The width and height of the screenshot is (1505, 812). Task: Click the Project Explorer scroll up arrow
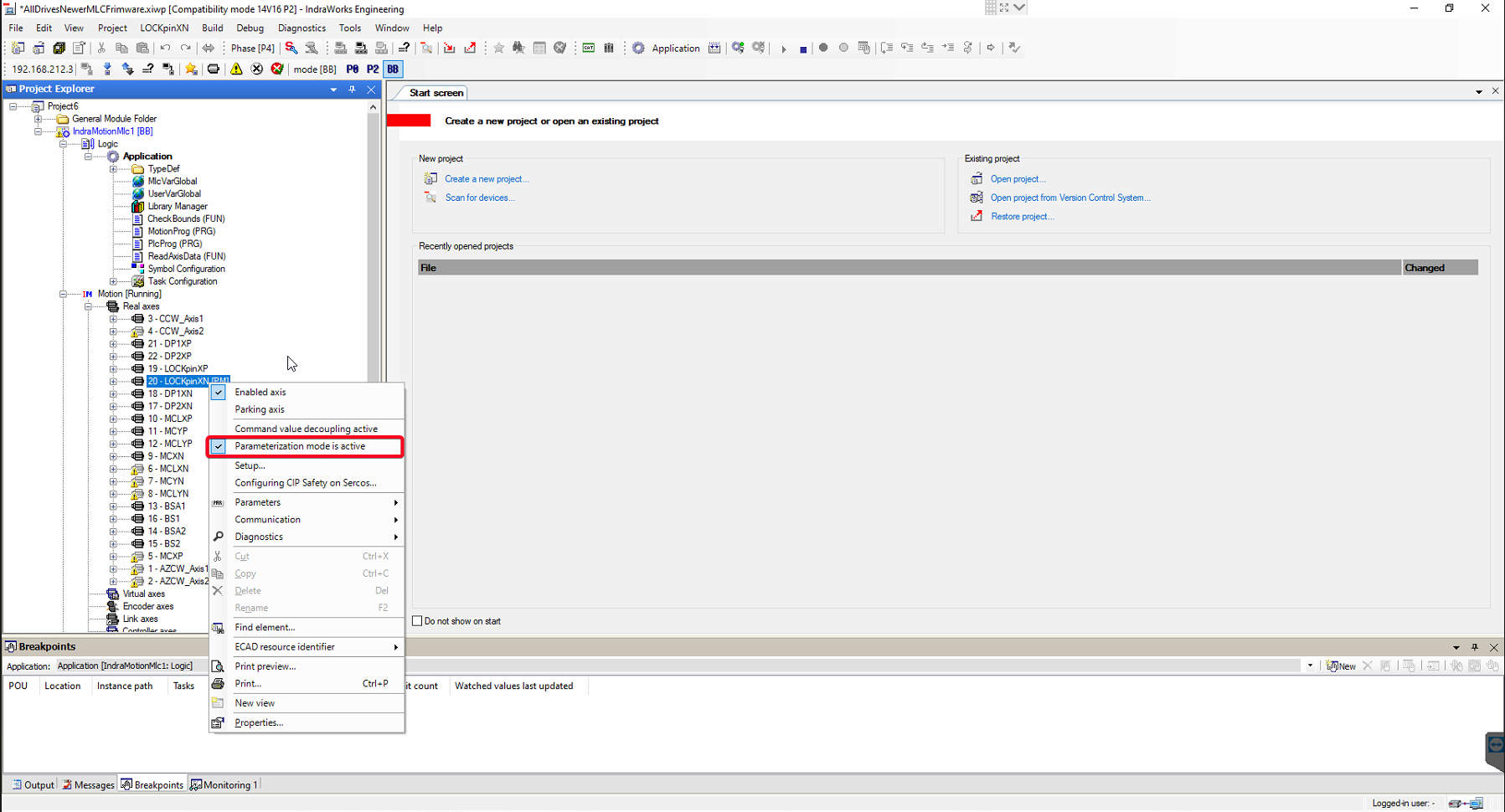click(373, 107)
